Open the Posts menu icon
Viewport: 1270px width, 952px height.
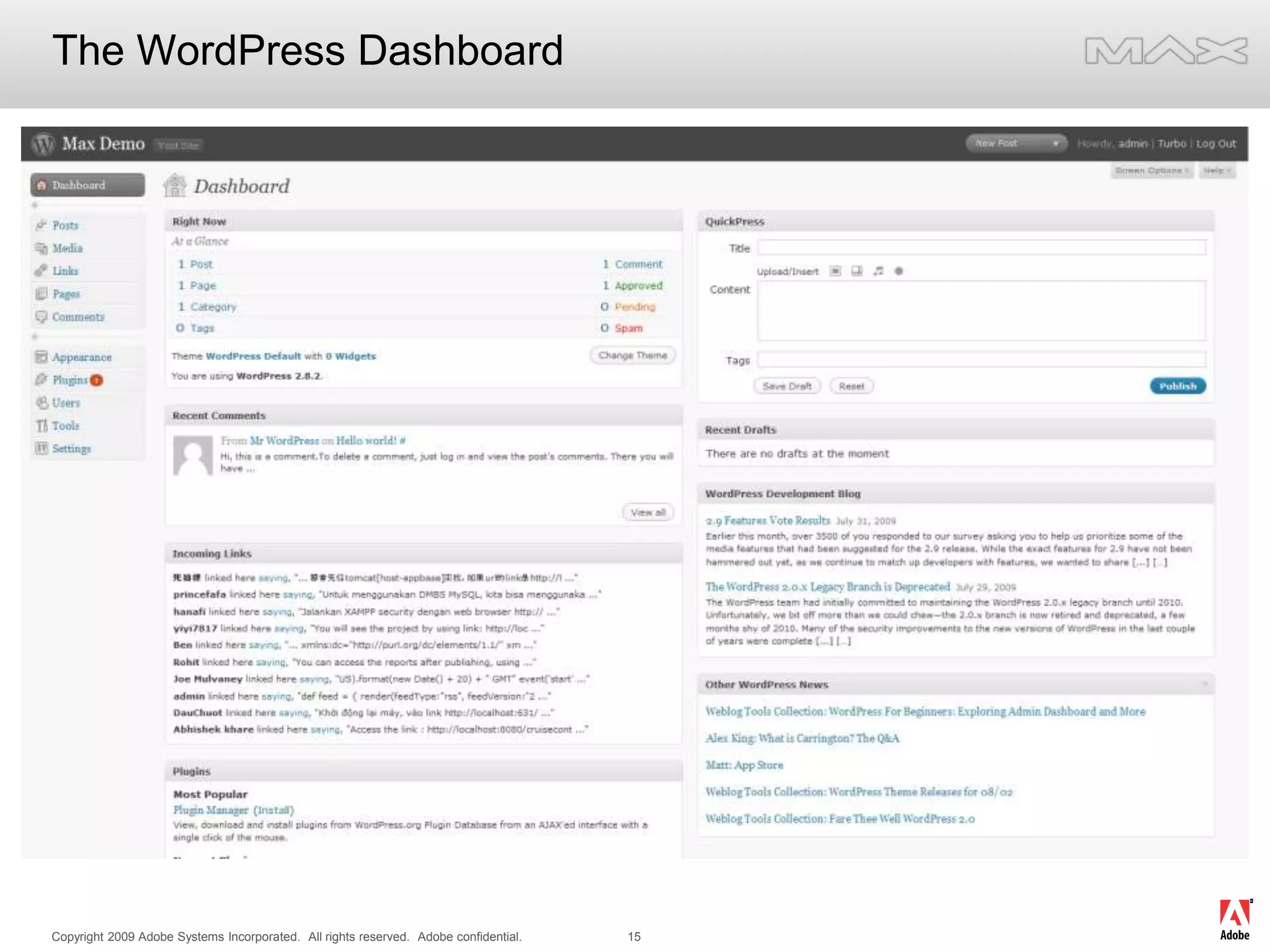(42, 224)
